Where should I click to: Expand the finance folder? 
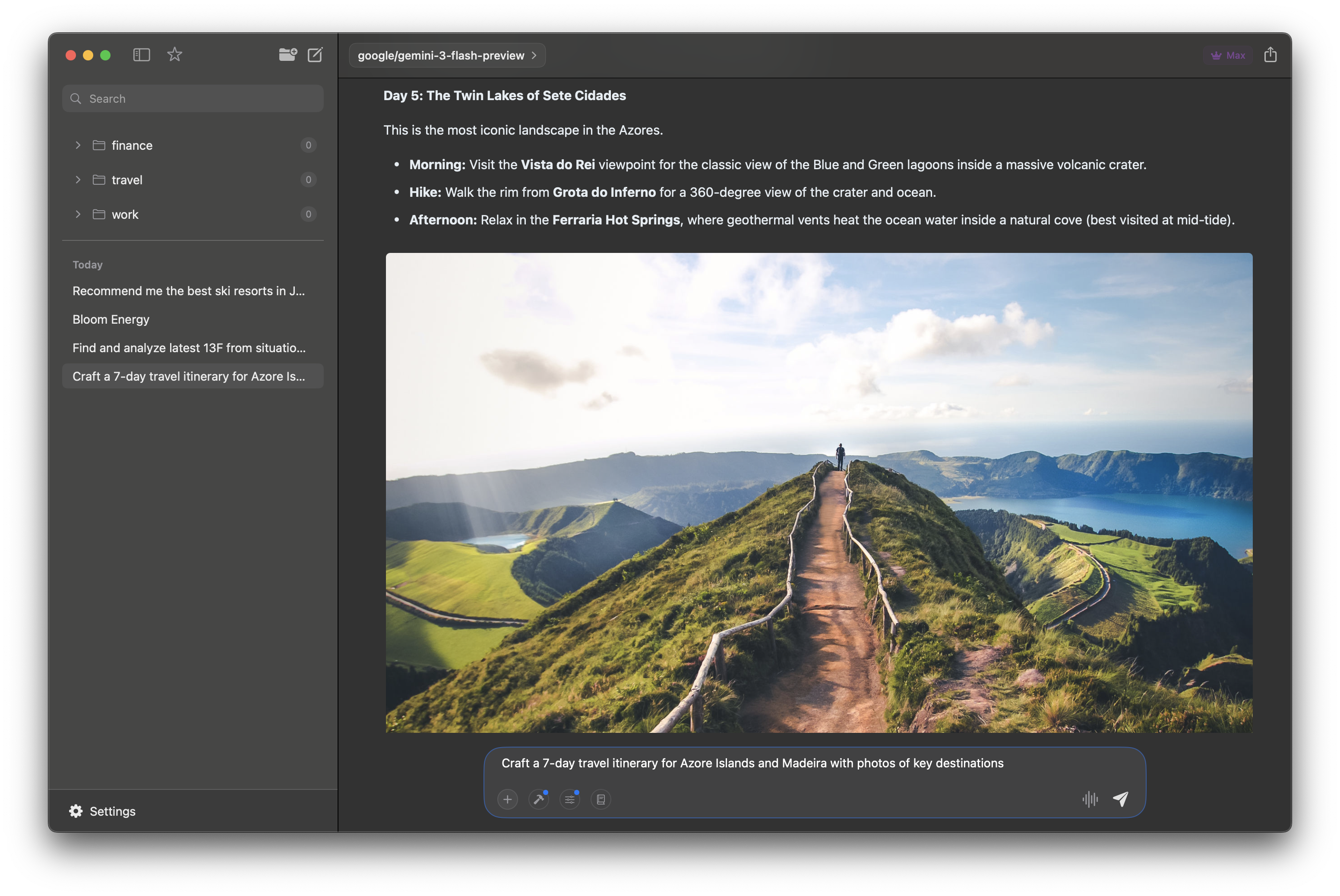(78, 145)
